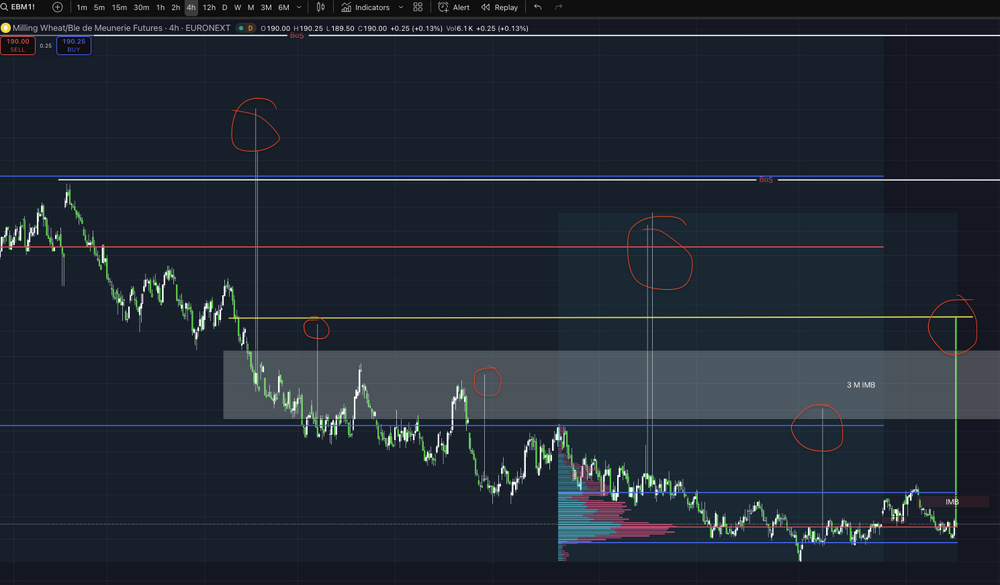Viewport: 1000px width, 585px height.
Task: Expand the favorite indicators dropdown arrow
Action: tap(401, 8)
